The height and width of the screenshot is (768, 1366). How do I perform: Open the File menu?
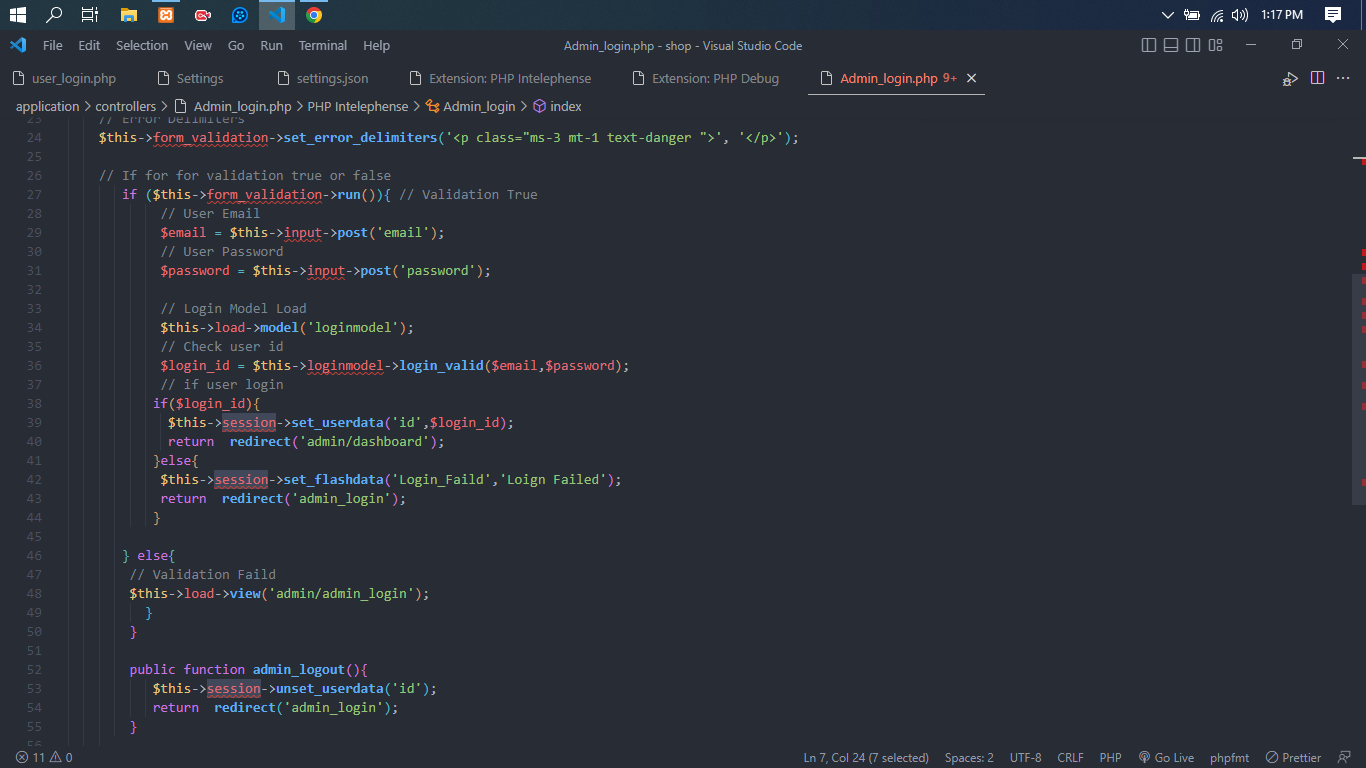pyautogui.click(x=52, y=45)
